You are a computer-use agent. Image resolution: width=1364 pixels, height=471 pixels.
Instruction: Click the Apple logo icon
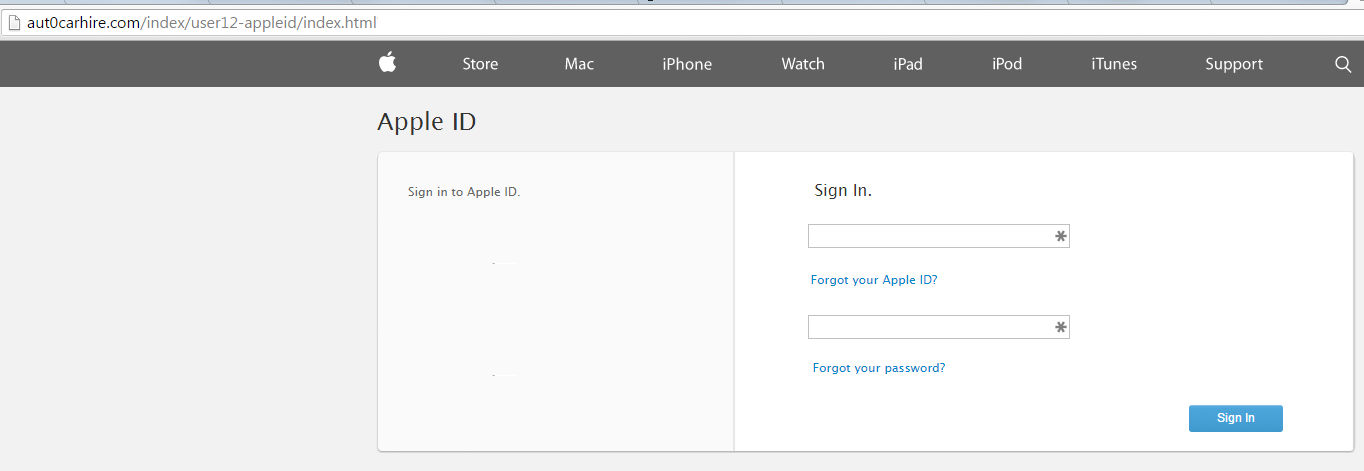pos(388,63)
